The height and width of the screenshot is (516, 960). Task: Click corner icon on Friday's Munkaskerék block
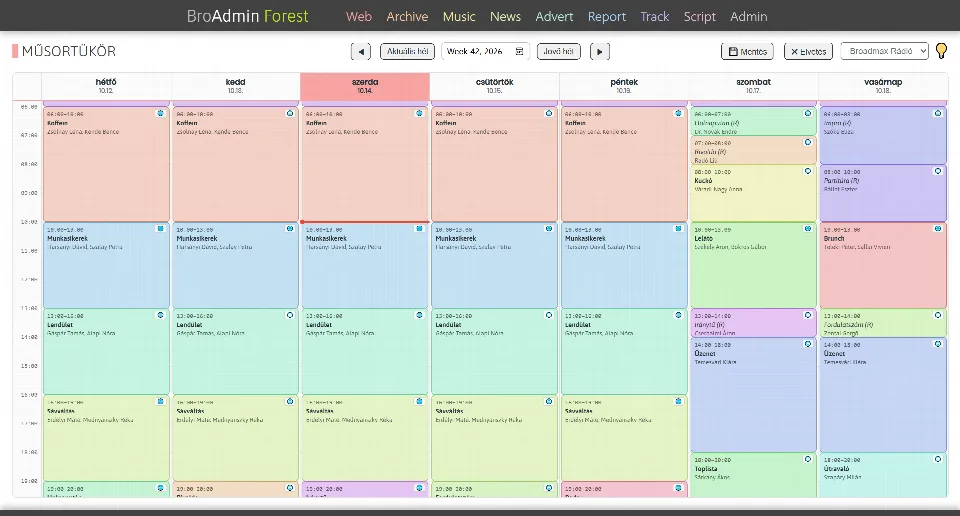tap(678, 229)
